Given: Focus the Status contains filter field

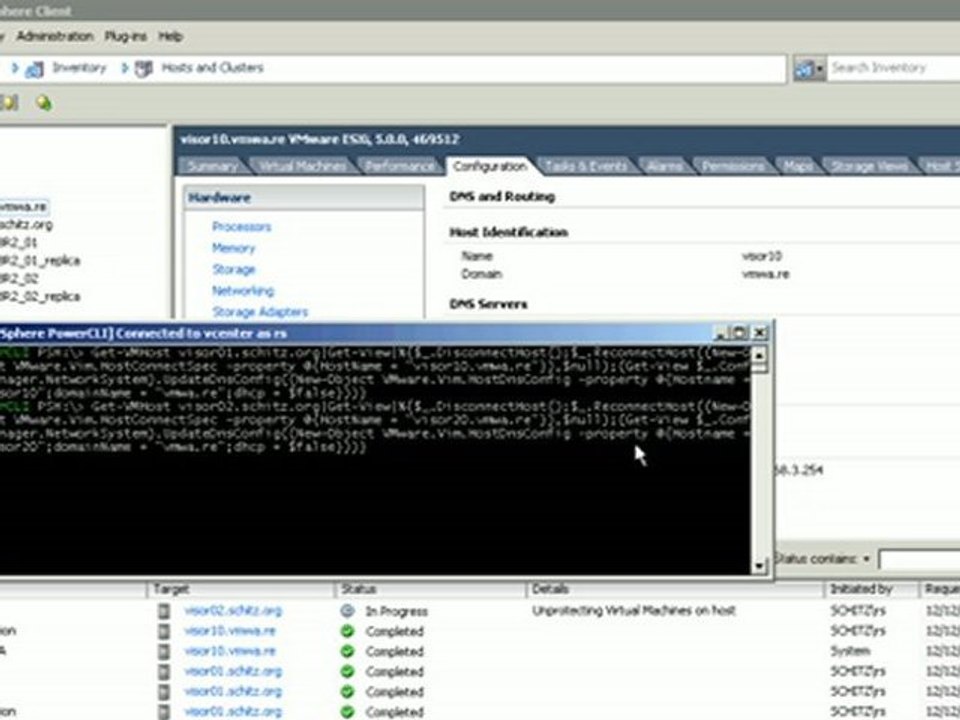Looking at the screenshot, I should [x=920, y=559].
